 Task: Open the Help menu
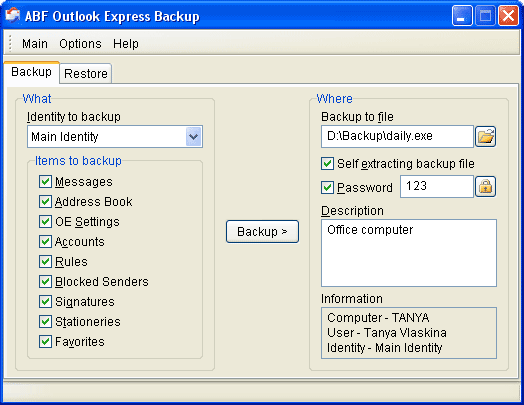(126, 44)
